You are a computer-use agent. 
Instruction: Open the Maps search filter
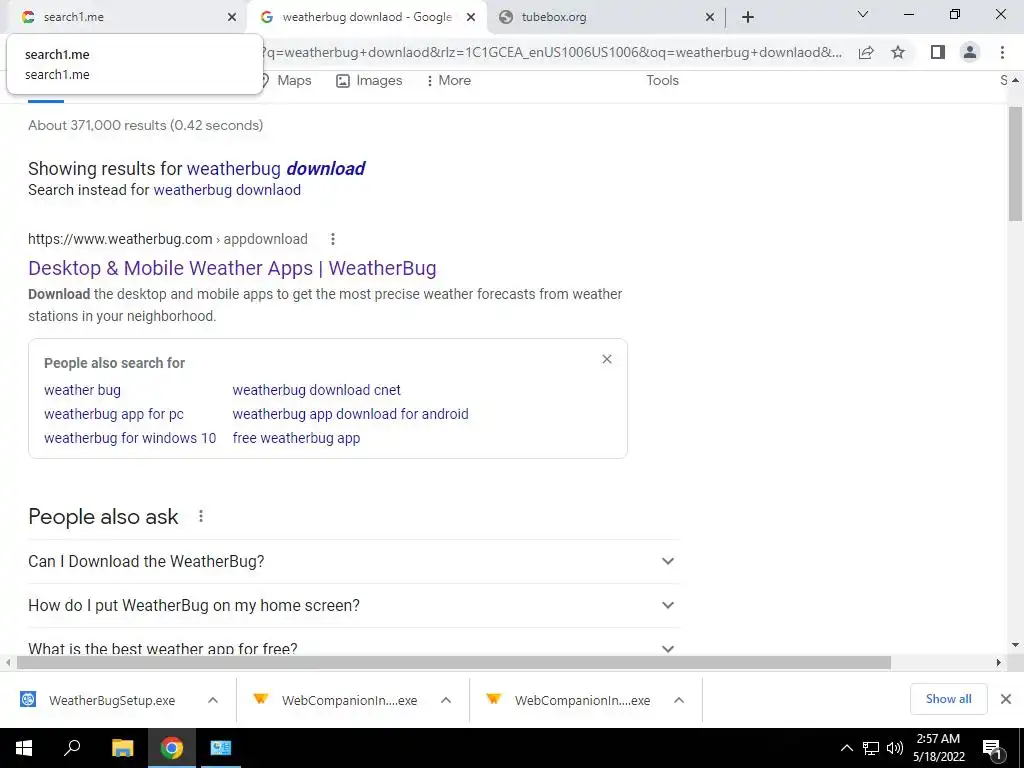(x=286, y=80)
